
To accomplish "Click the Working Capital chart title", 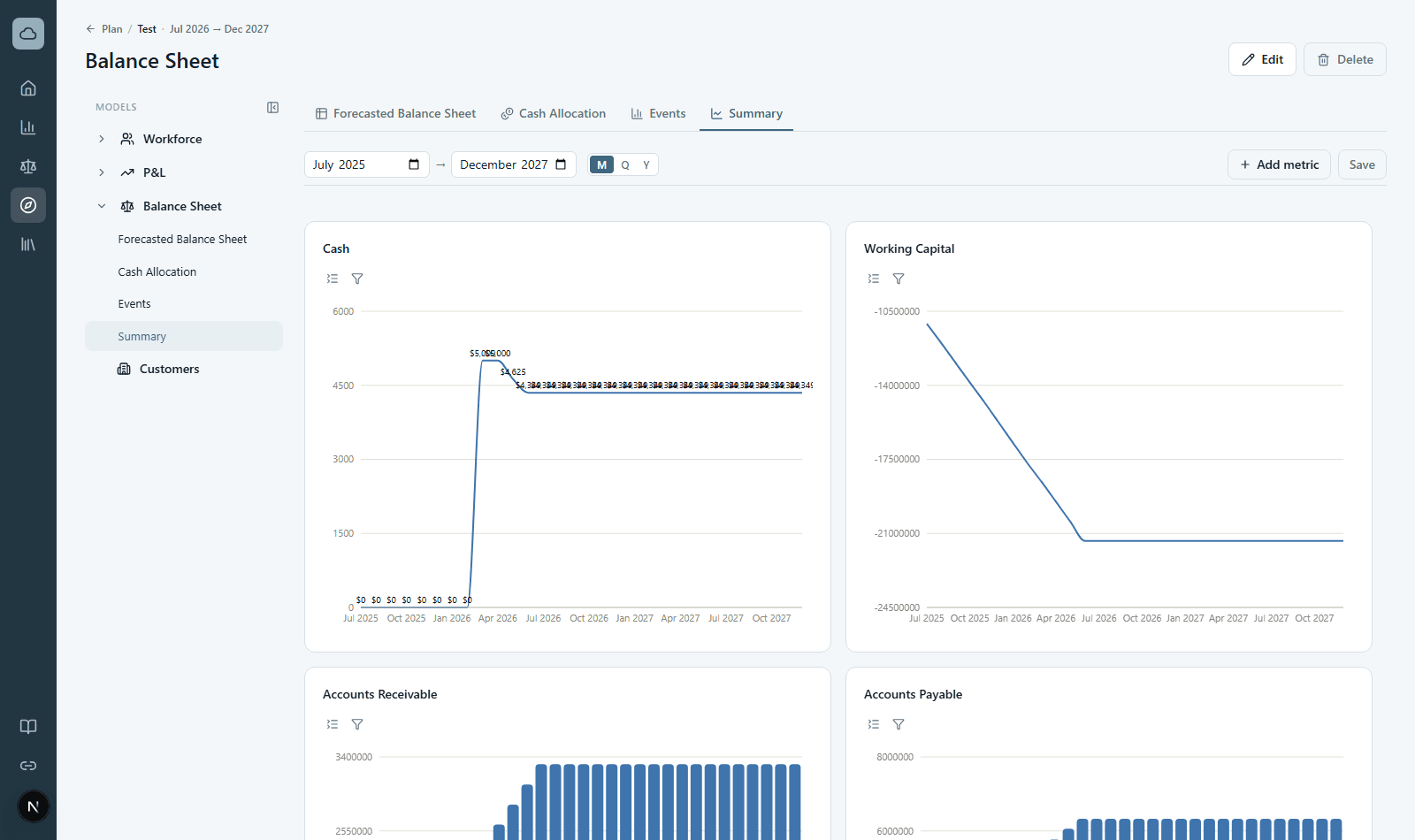I will [x=909, y=249].
